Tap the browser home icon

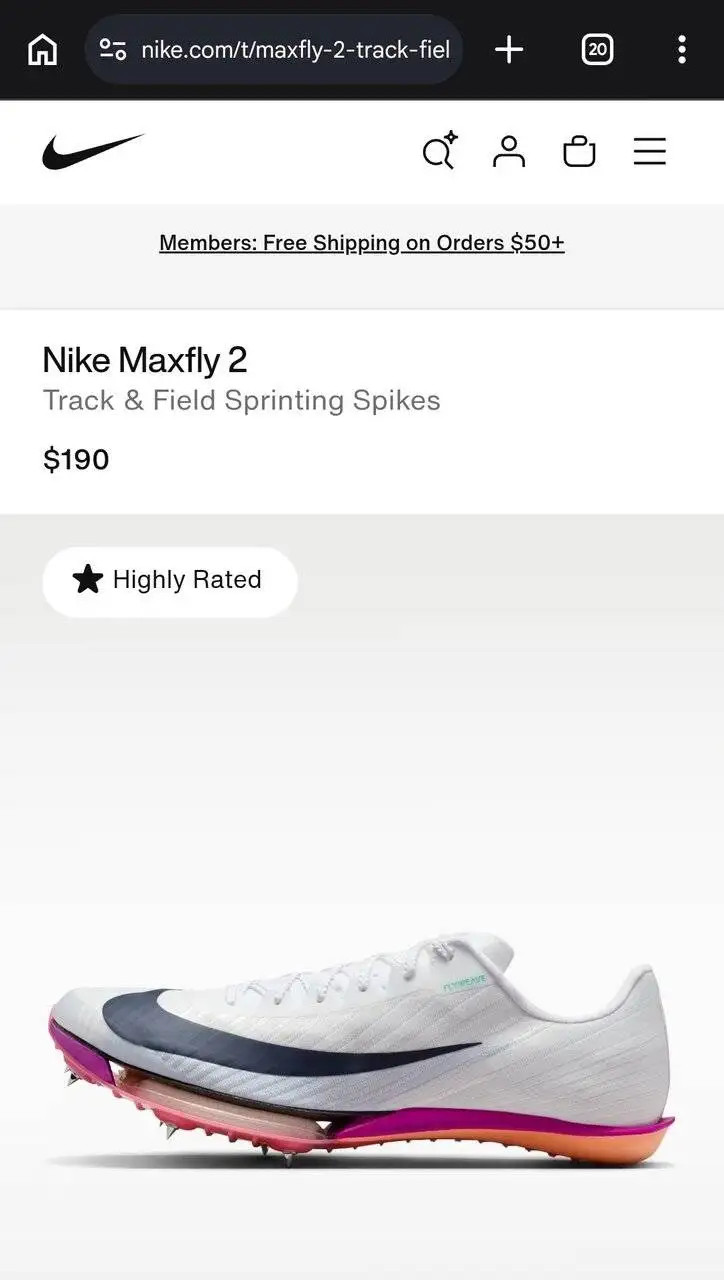tap(42, 49)
